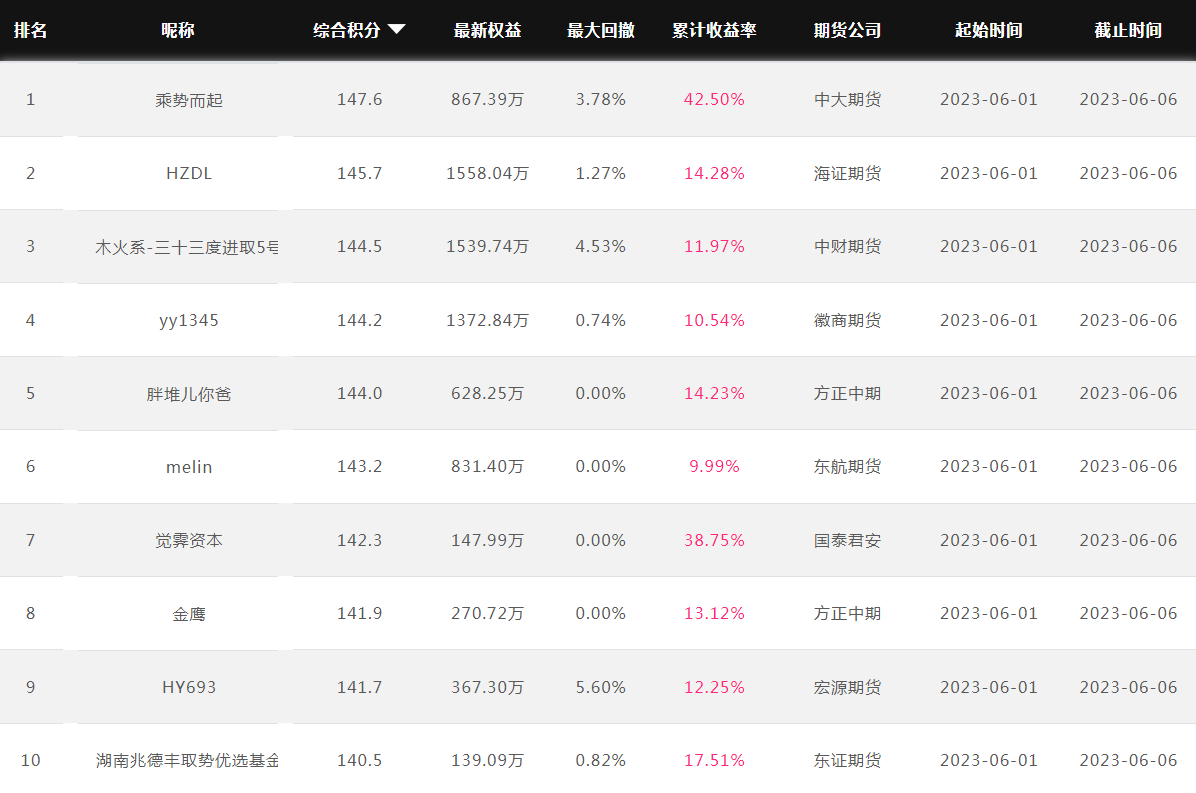1196x793 pixels.
Task: Click the drawdown value 1.27%
Action: point(601,174)
